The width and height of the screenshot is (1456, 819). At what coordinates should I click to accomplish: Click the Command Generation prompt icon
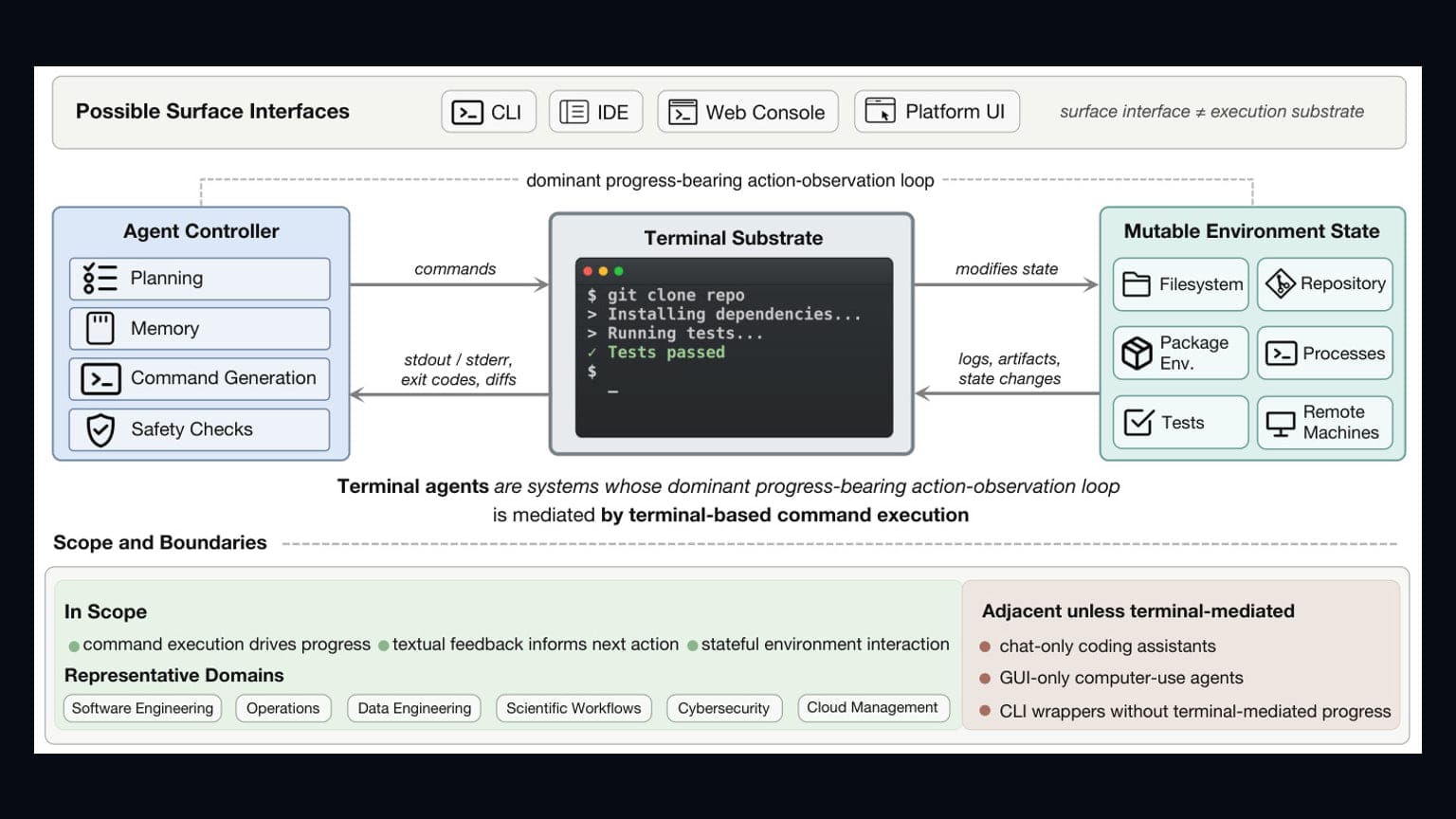click(x=100, y=378)
